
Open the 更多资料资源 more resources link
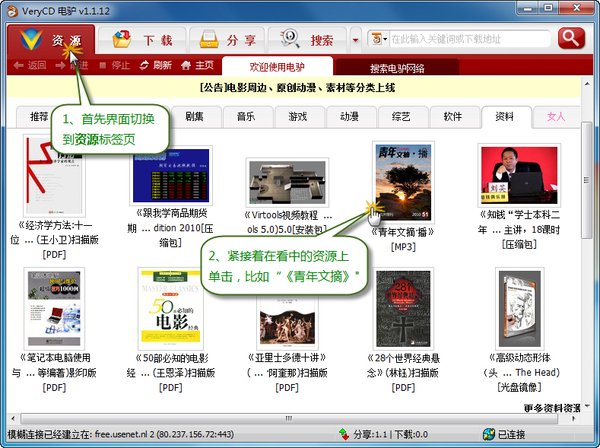(x=553, y=408)
